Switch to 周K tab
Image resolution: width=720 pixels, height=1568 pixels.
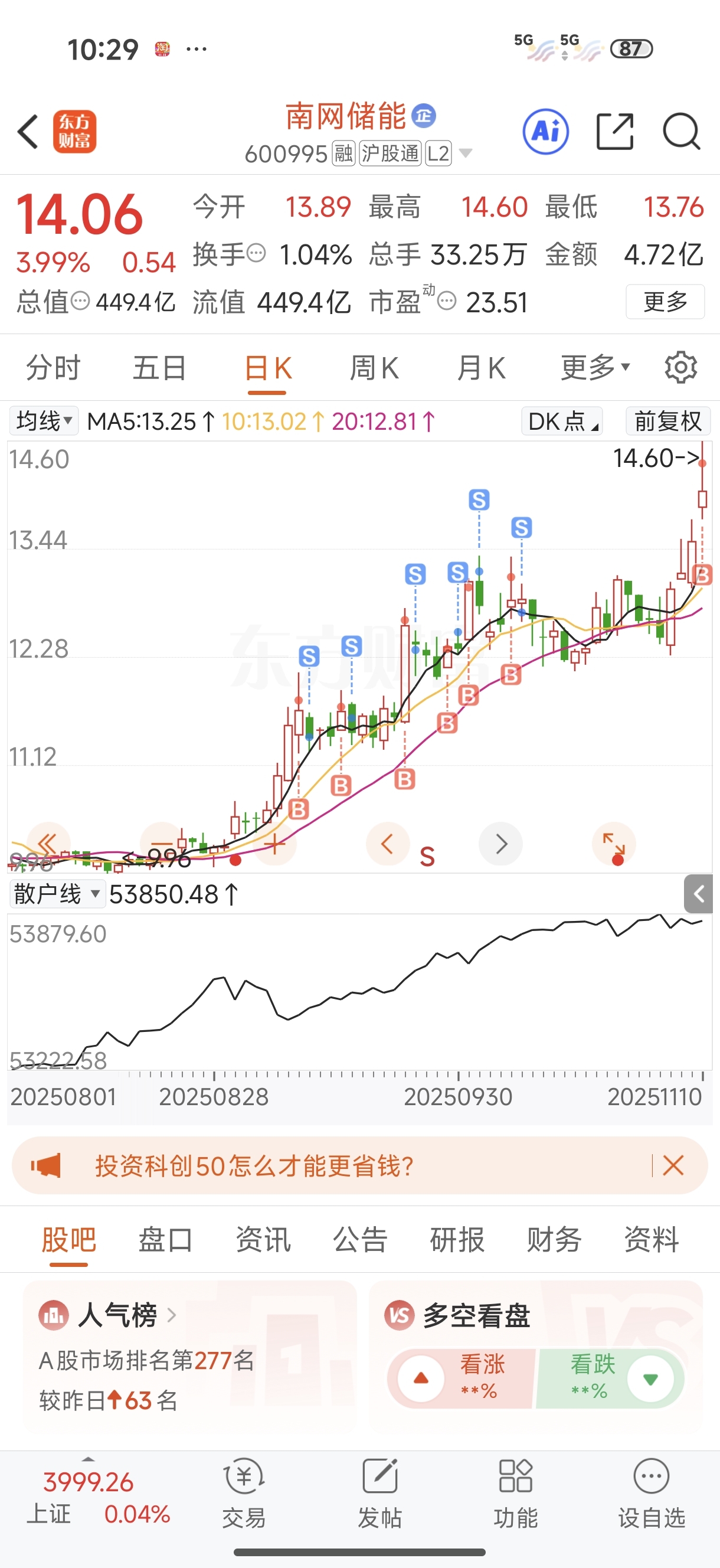374,368
